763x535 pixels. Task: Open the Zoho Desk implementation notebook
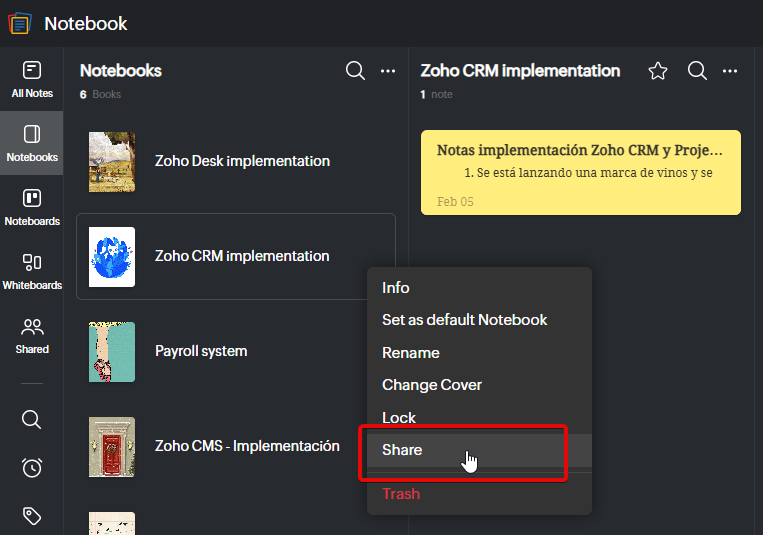click(x=242, y=161)
